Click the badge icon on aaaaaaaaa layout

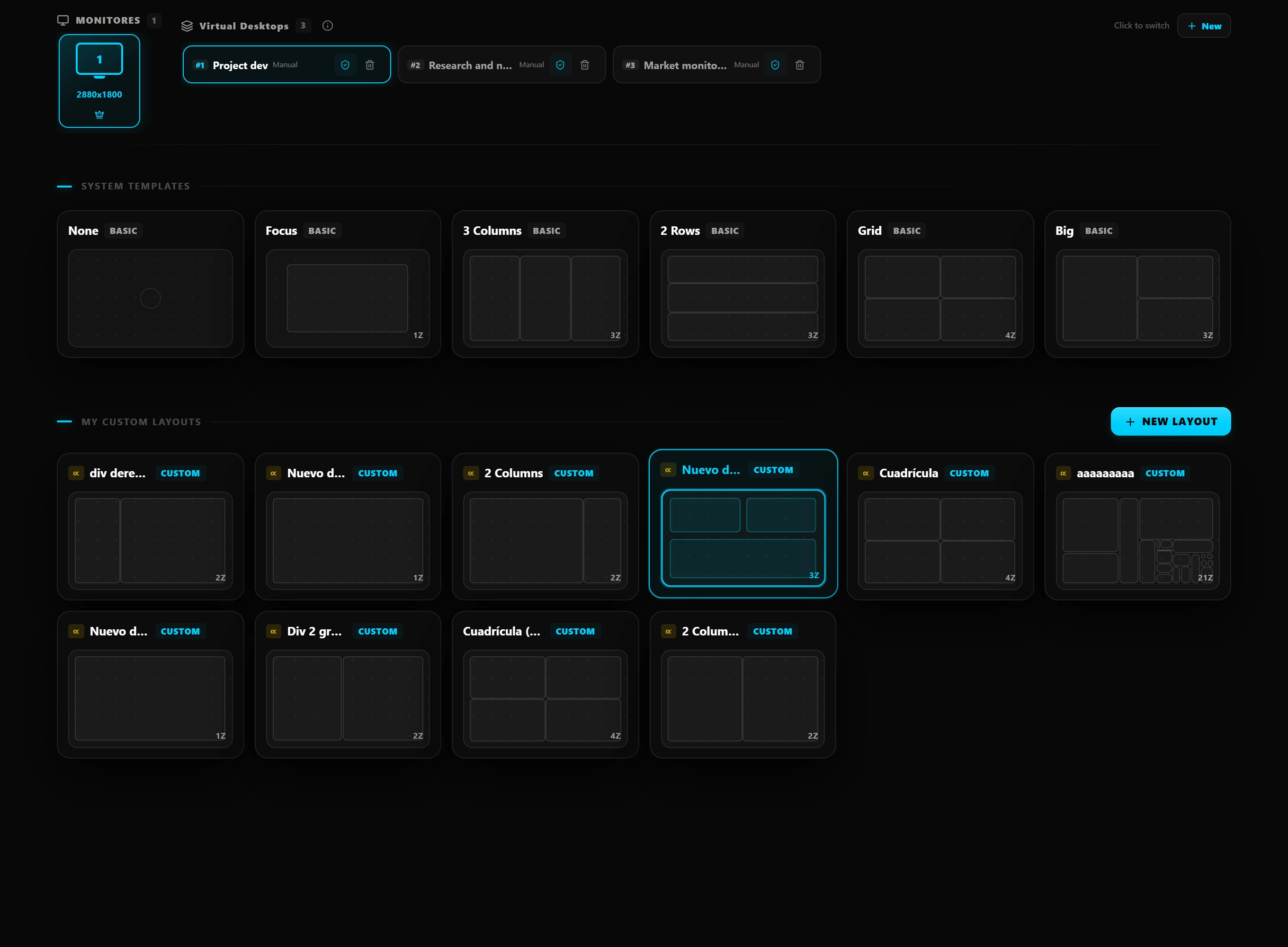1063,473
